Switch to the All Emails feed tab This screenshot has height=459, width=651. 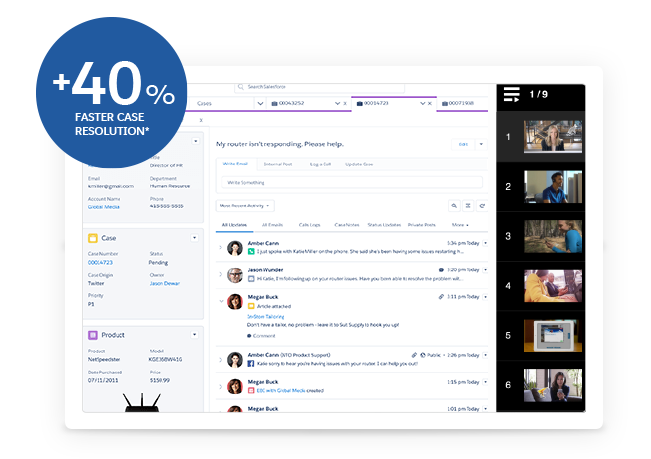pyautogui.click(x=272, y=226)
